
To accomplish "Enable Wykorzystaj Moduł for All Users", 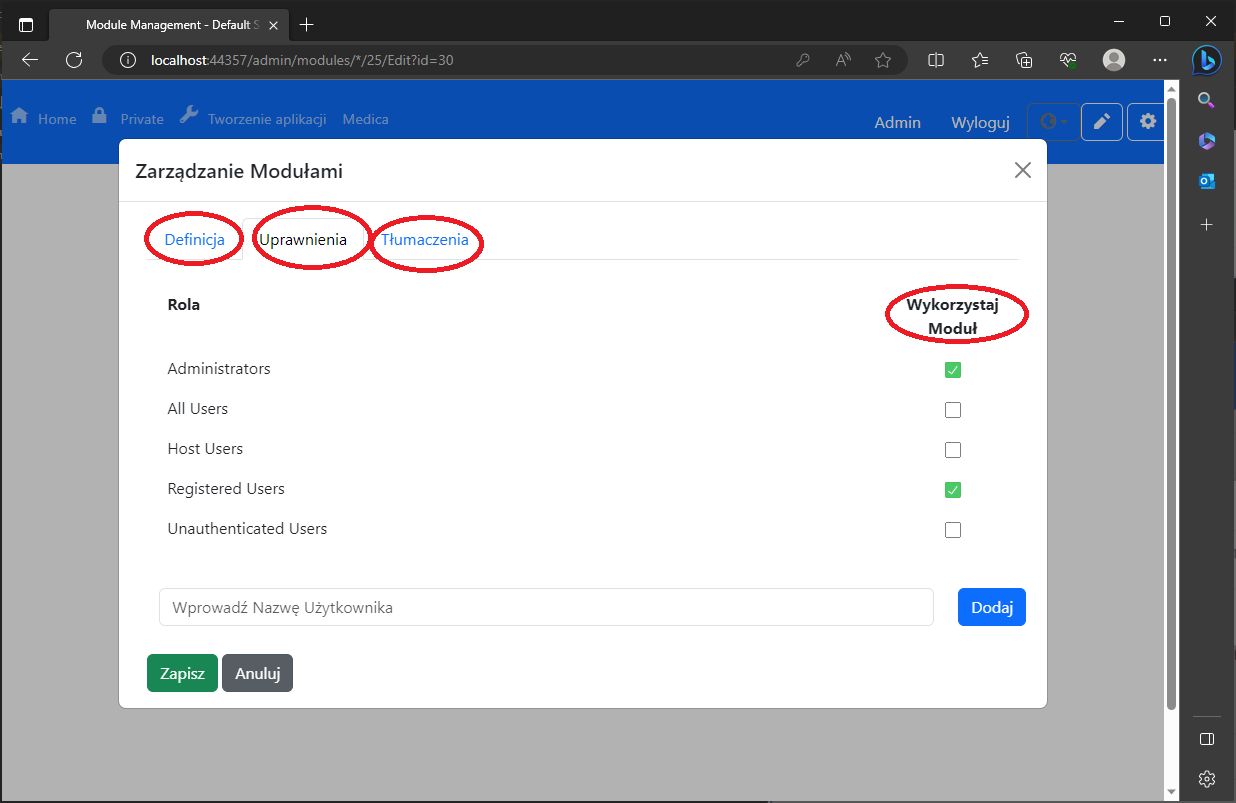I will tap(952, 409).
